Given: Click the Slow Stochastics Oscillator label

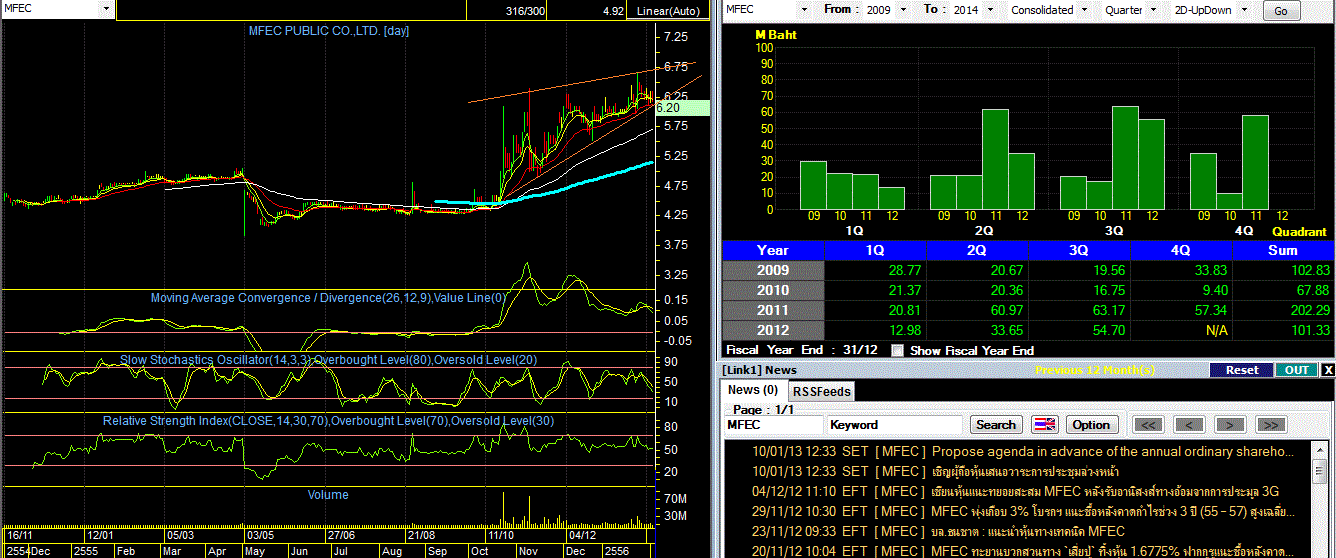Looking at the screenshot, I should (329, 359).
